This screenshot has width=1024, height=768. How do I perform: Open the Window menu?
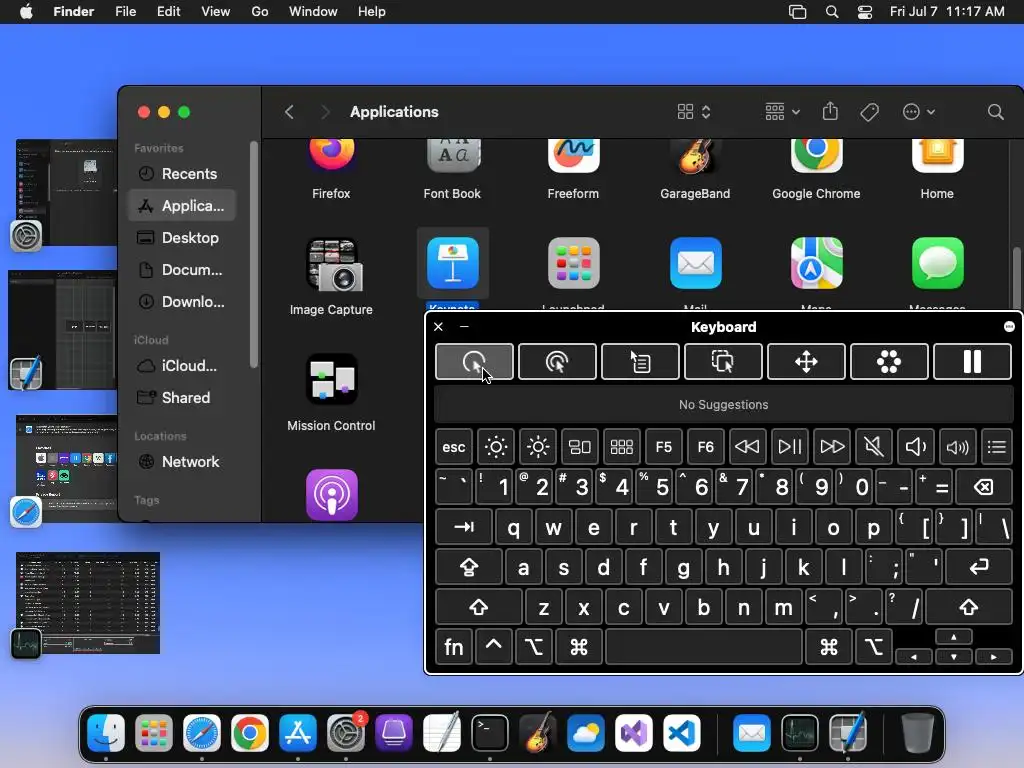point(313,12)
